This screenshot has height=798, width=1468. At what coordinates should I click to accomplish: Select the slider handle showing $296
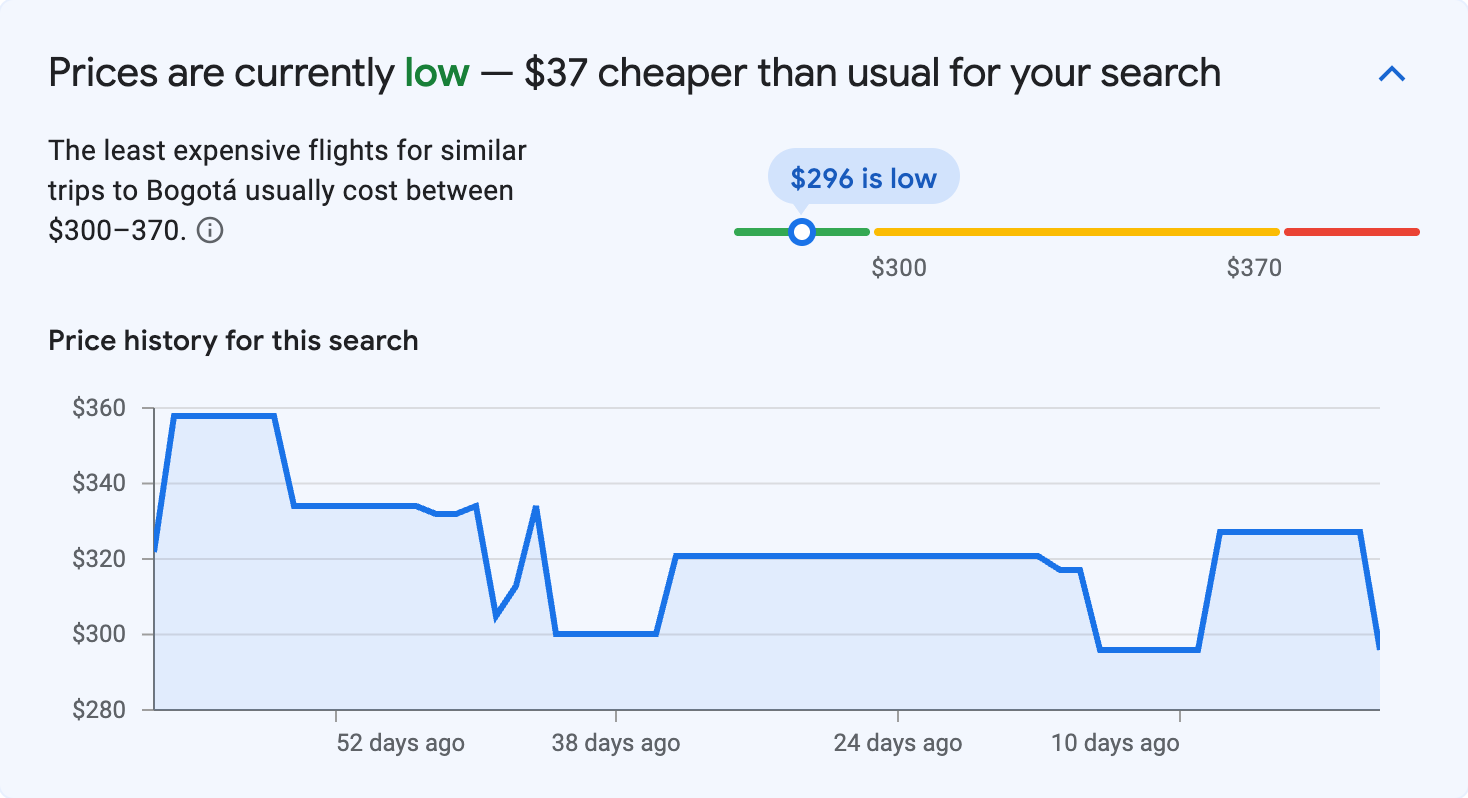[801, 231]
